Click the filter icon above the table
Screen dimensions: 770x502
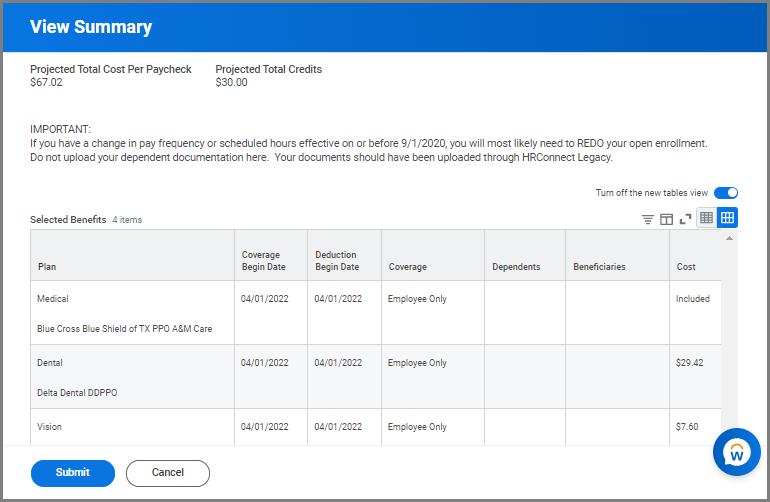click(647, 219)
